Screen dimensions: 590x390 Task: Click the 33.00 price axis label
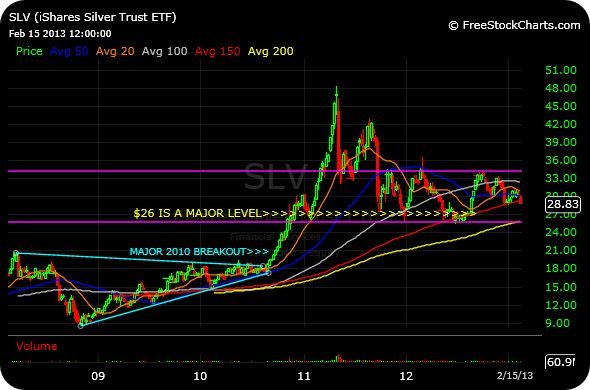[x=561, y=178]
